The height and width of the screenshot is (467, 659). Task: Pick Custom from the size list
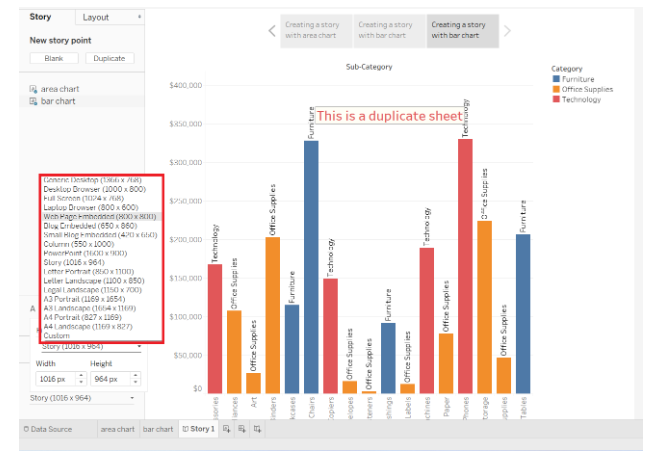pos(57,335)
